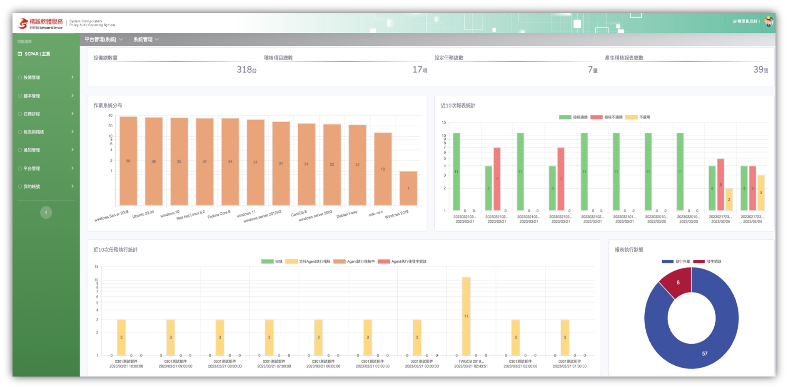788x389 pixels.
Task: Open the 系統管理 dropdown in the top bar
Action: coord(146,39)
